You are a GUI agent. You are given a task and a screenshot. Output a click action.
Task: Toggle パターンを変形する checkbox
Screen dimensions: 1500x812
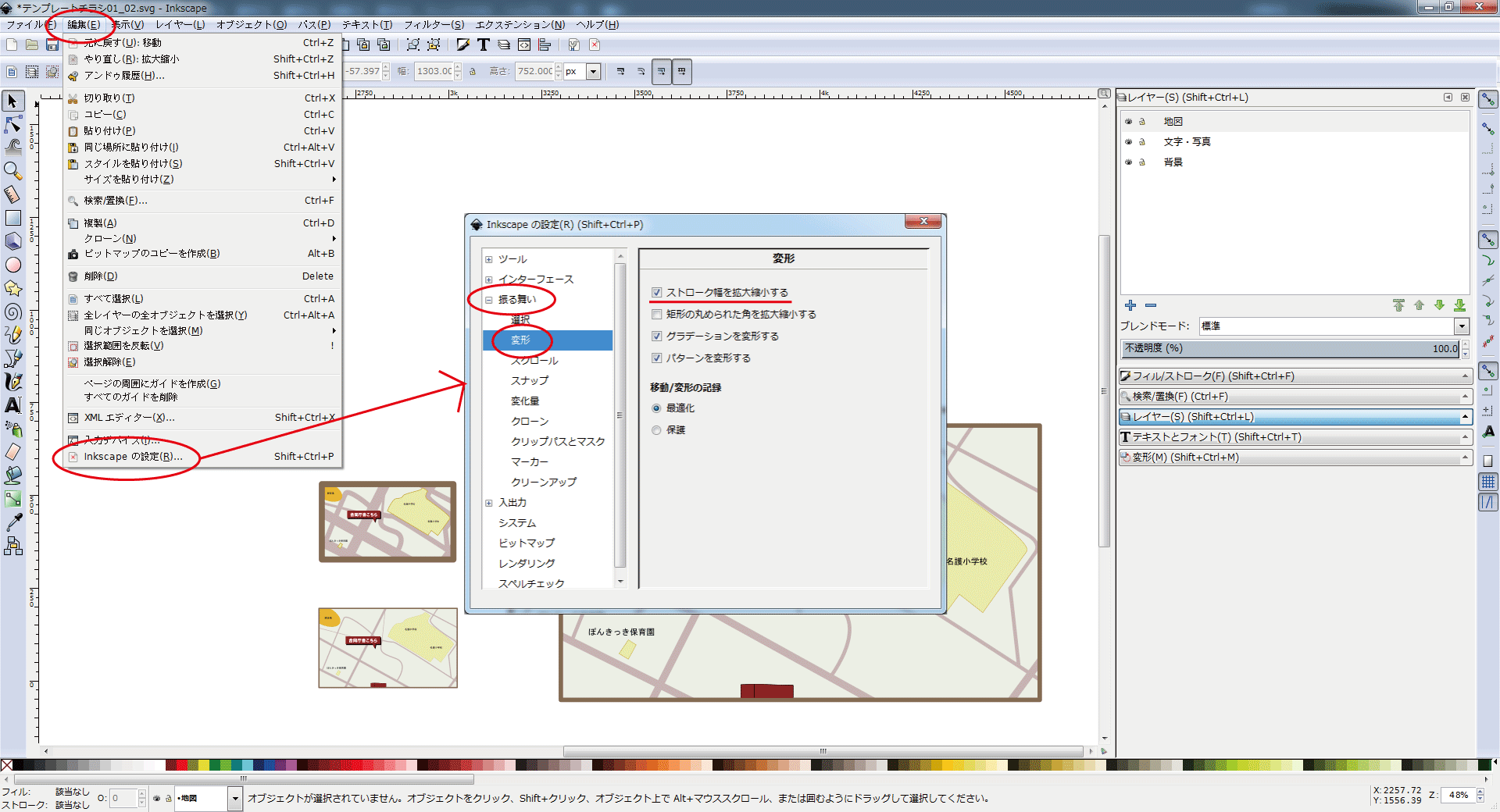click(656, 358)
